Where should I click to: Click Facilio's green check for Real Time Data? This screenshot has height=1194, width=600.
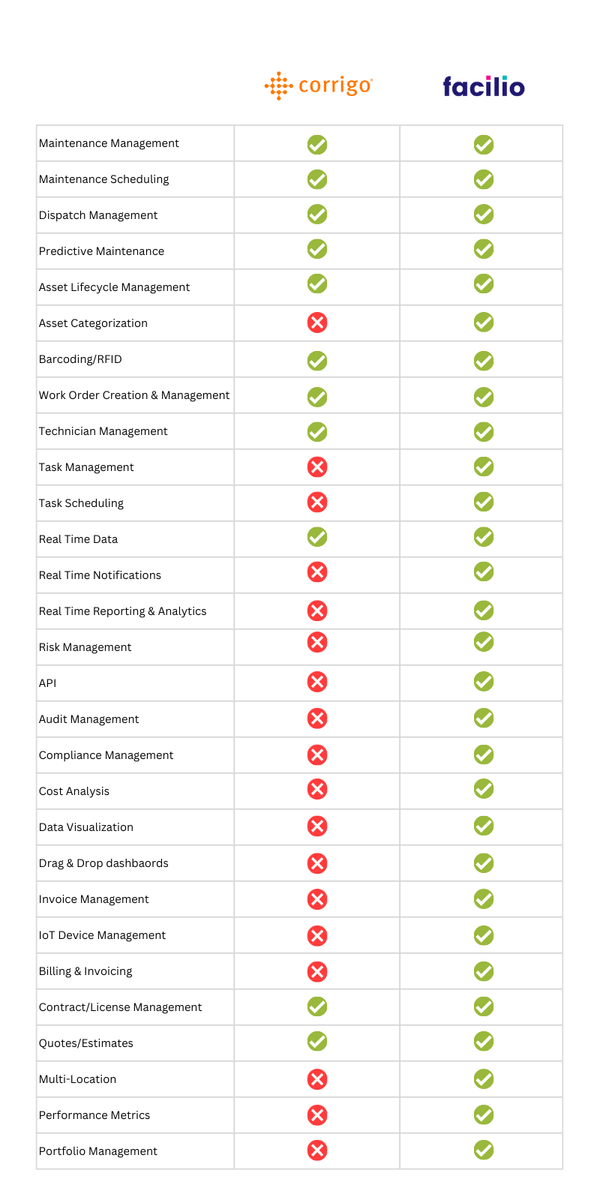[x=483, y=537]
